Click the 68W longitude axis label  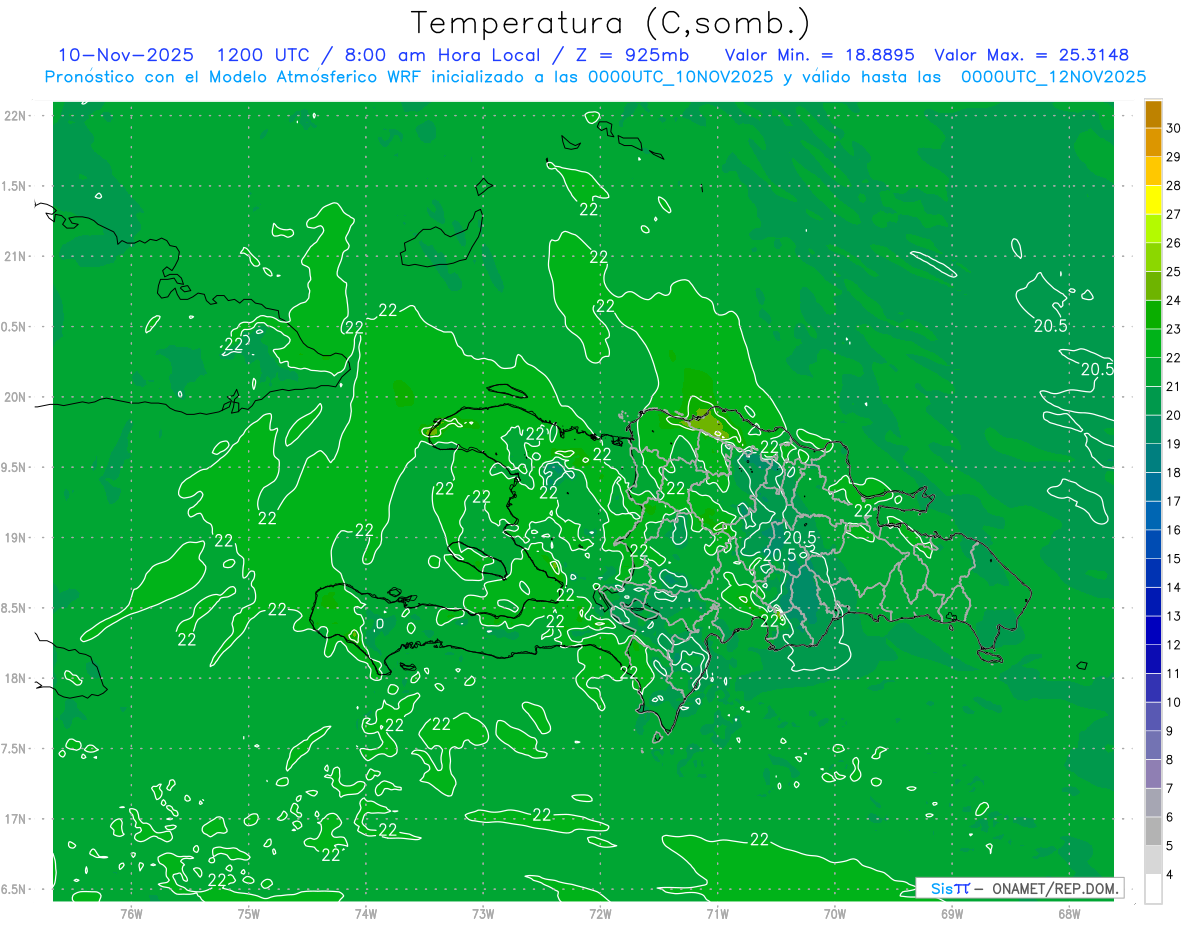pos(1069,914)
